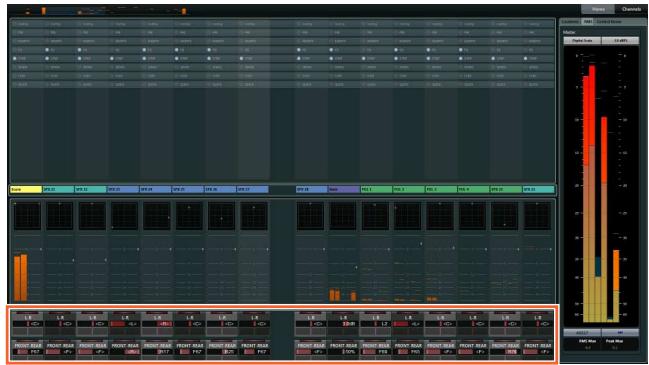The image size is (649, 365).
Task: Open surround panner above the purple channel
Action: point(343,216)
